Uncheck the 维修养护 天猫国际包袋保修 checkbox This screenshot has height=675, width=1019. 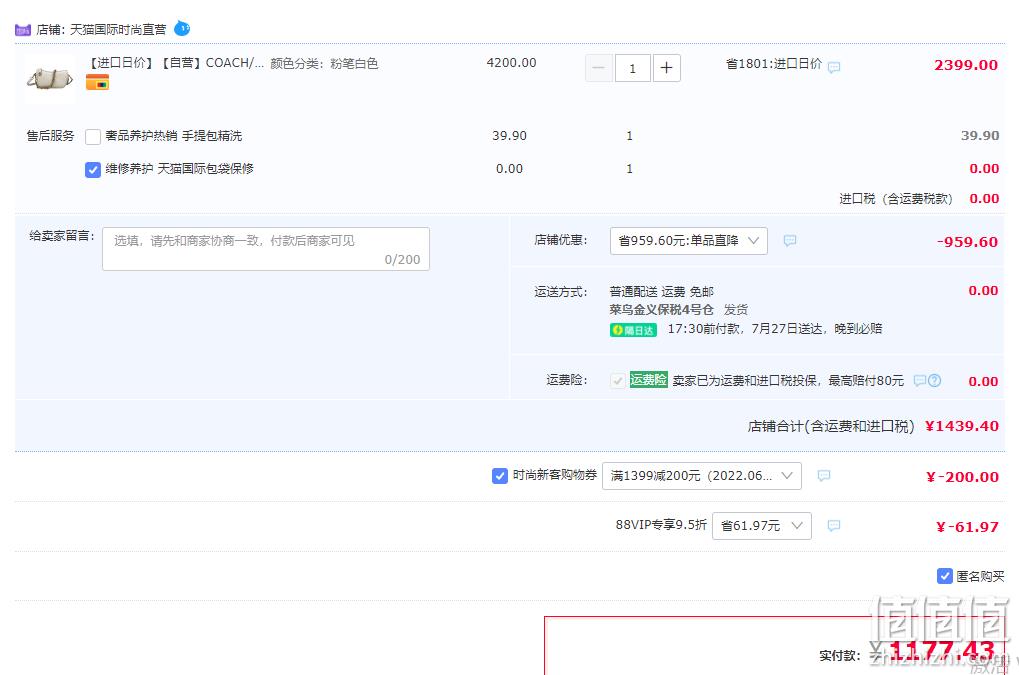(x=93, y=170)
